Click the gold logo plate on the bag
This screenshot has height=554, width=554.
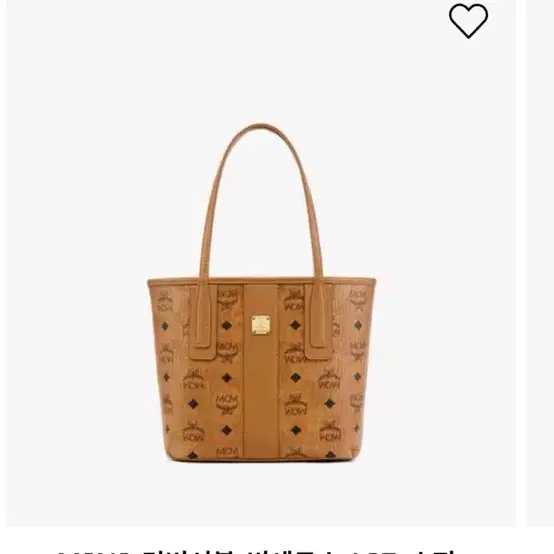click(261, 325)
